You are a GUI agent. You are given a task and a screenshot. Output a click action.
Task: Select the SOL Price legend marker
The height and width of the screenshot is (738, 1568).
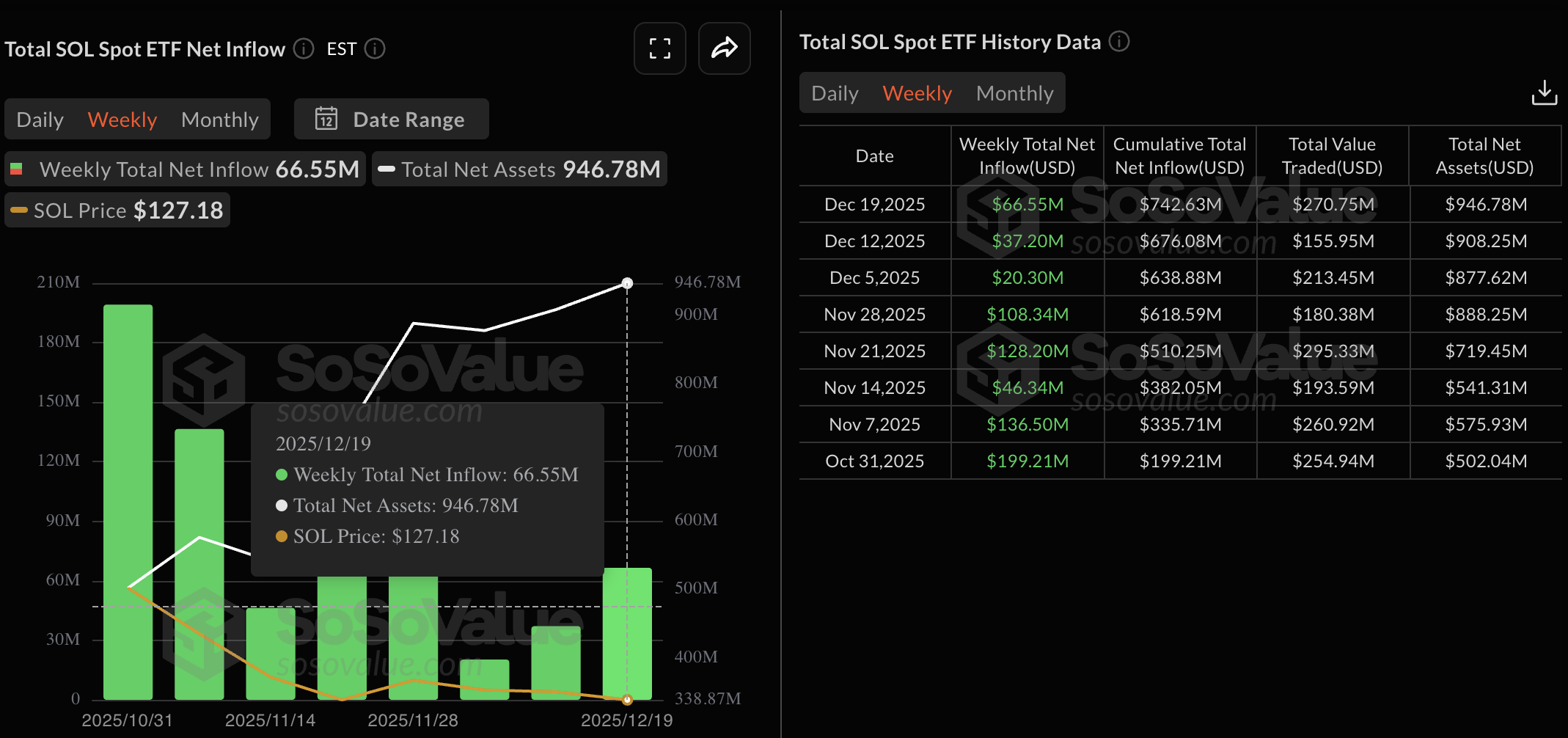pyautogui.click(x=18, y=210)
